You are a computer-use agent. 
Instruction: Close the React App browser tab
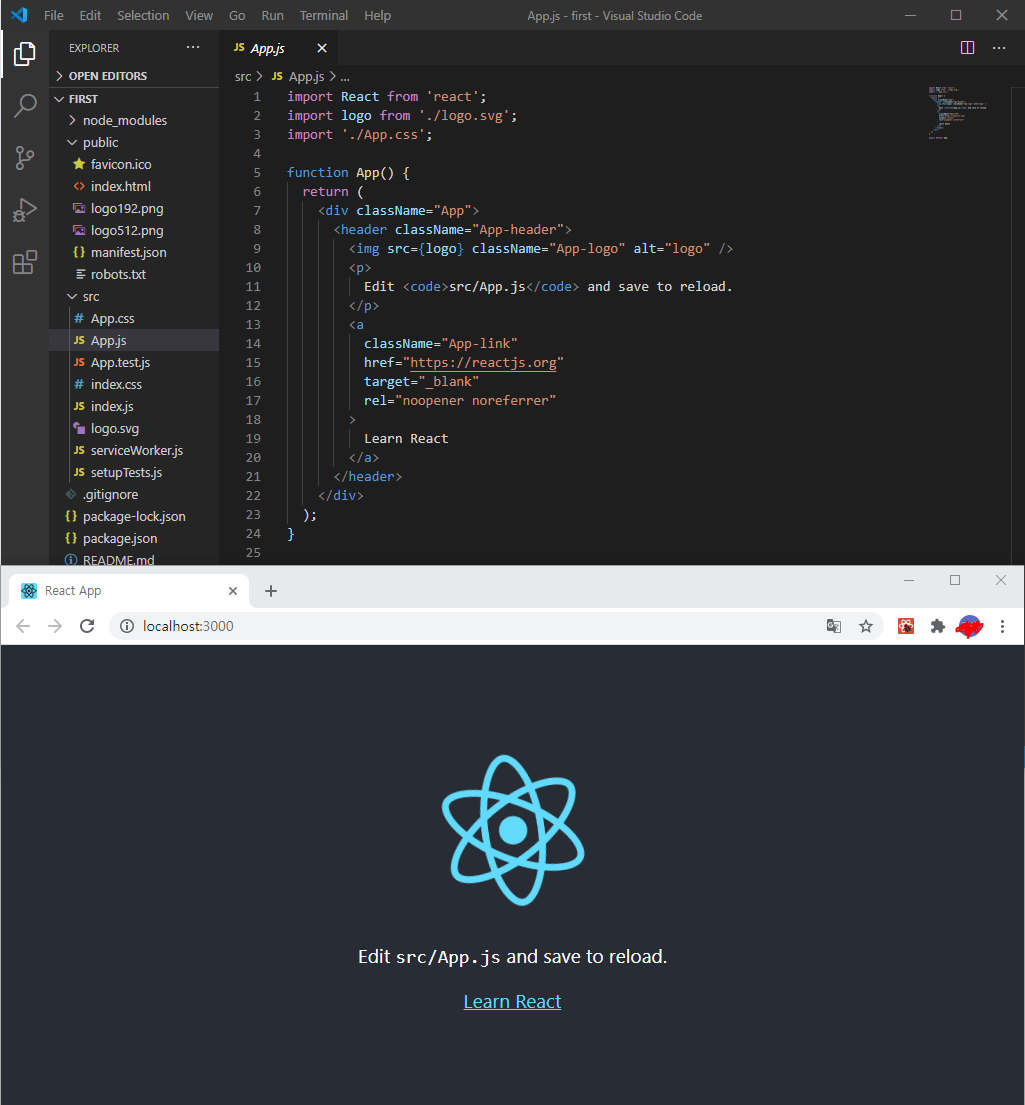click(x=233, y=591)
